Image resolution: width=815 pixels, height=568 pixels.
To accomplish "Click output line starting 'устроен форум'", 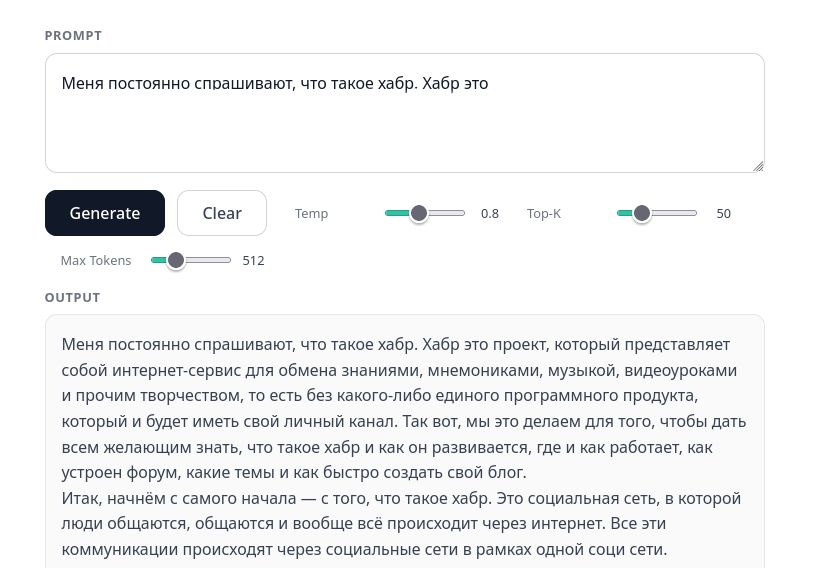I will (x=294, y=472).
